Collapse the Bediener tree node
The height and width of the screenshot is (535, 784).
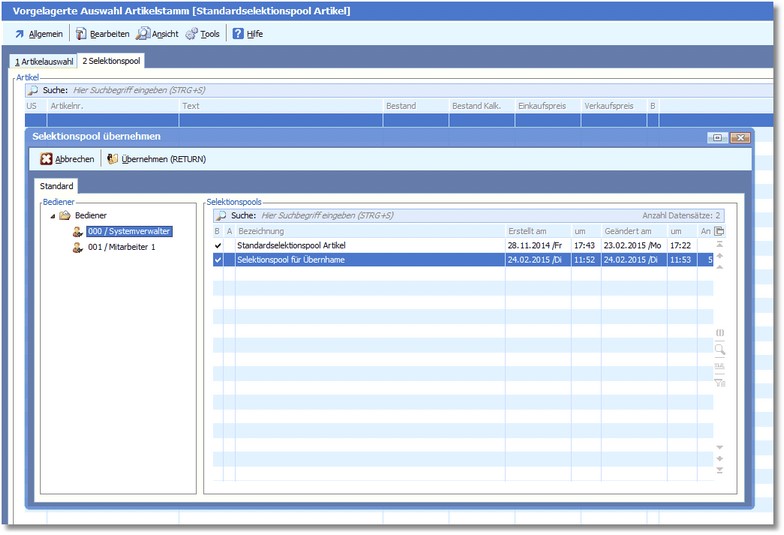[51, 216]
